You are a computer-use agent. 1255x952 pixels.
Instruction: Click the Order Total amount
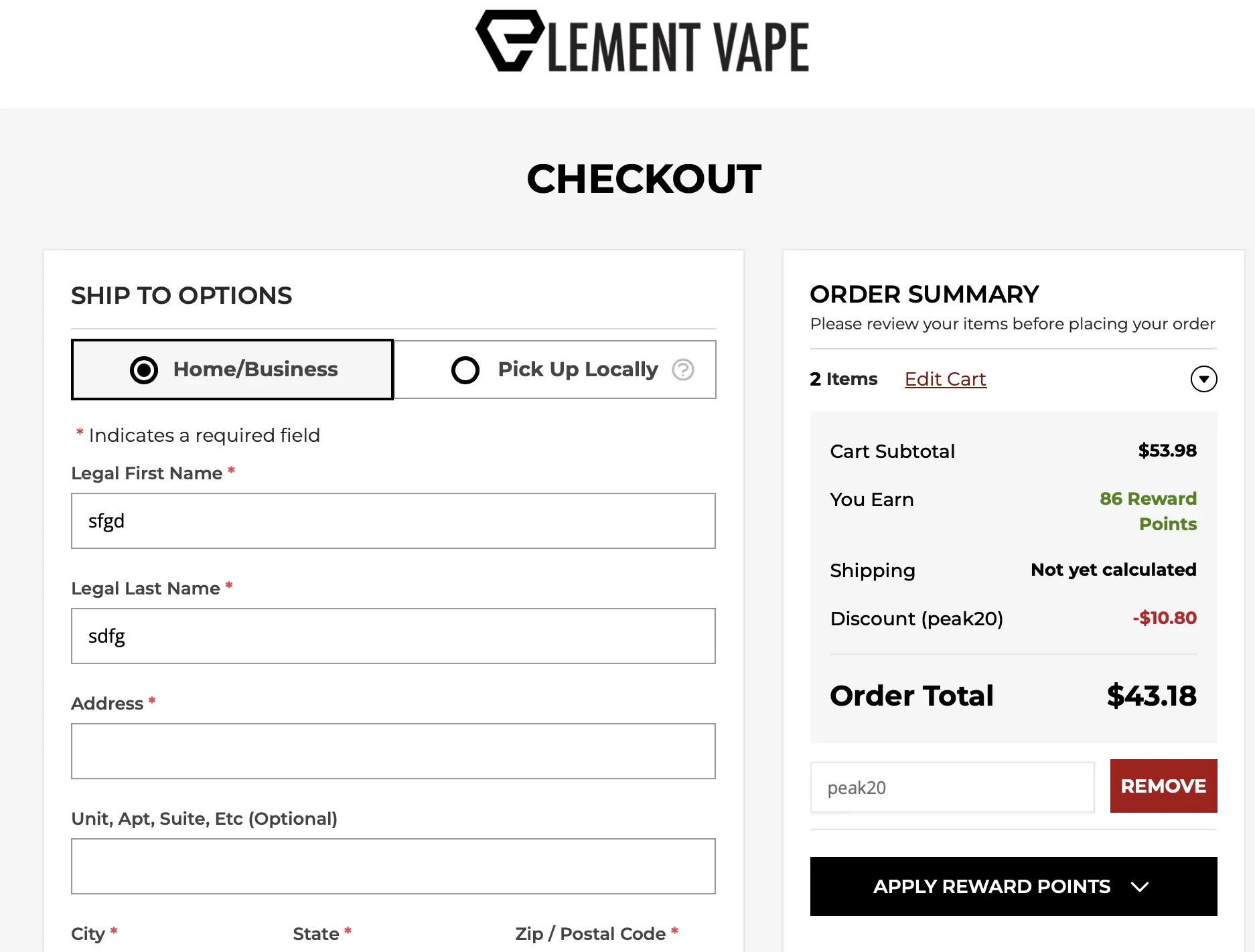coord(1151,696)
